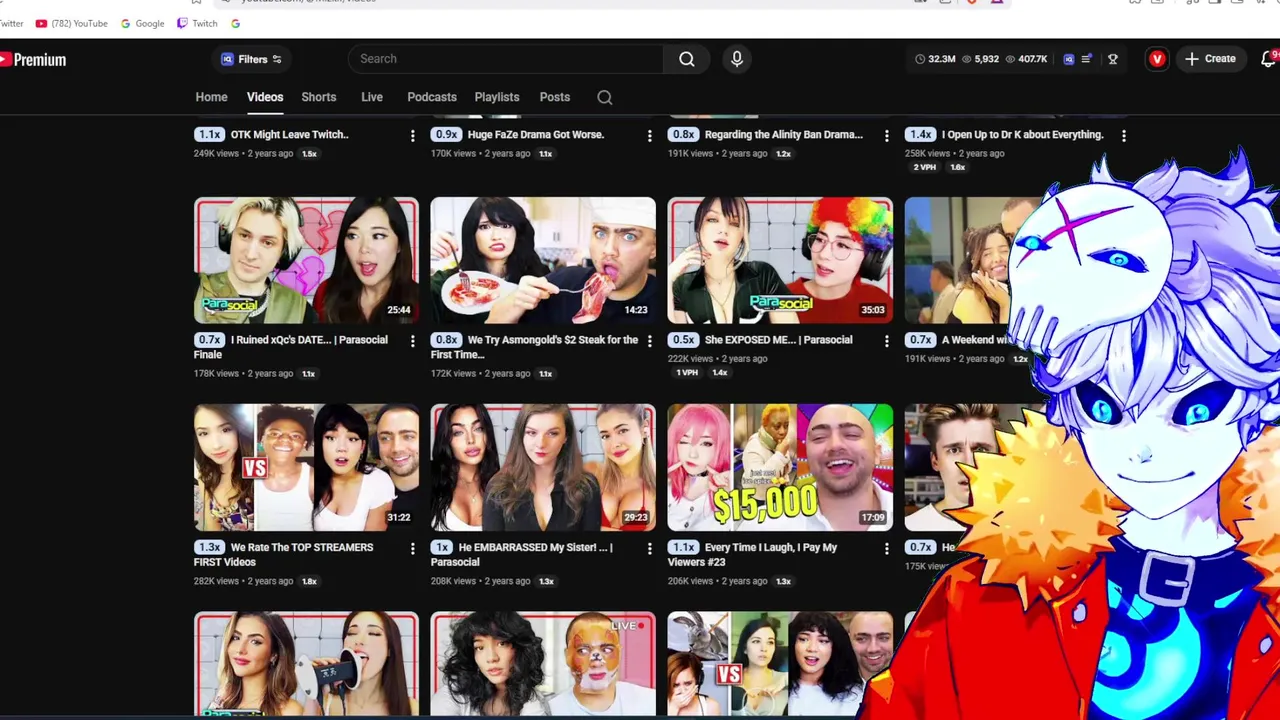The height and width of the screenshot is (720, 1280).
Task: Click the 32.3M clock stat
Action: (x=935, y=59)
